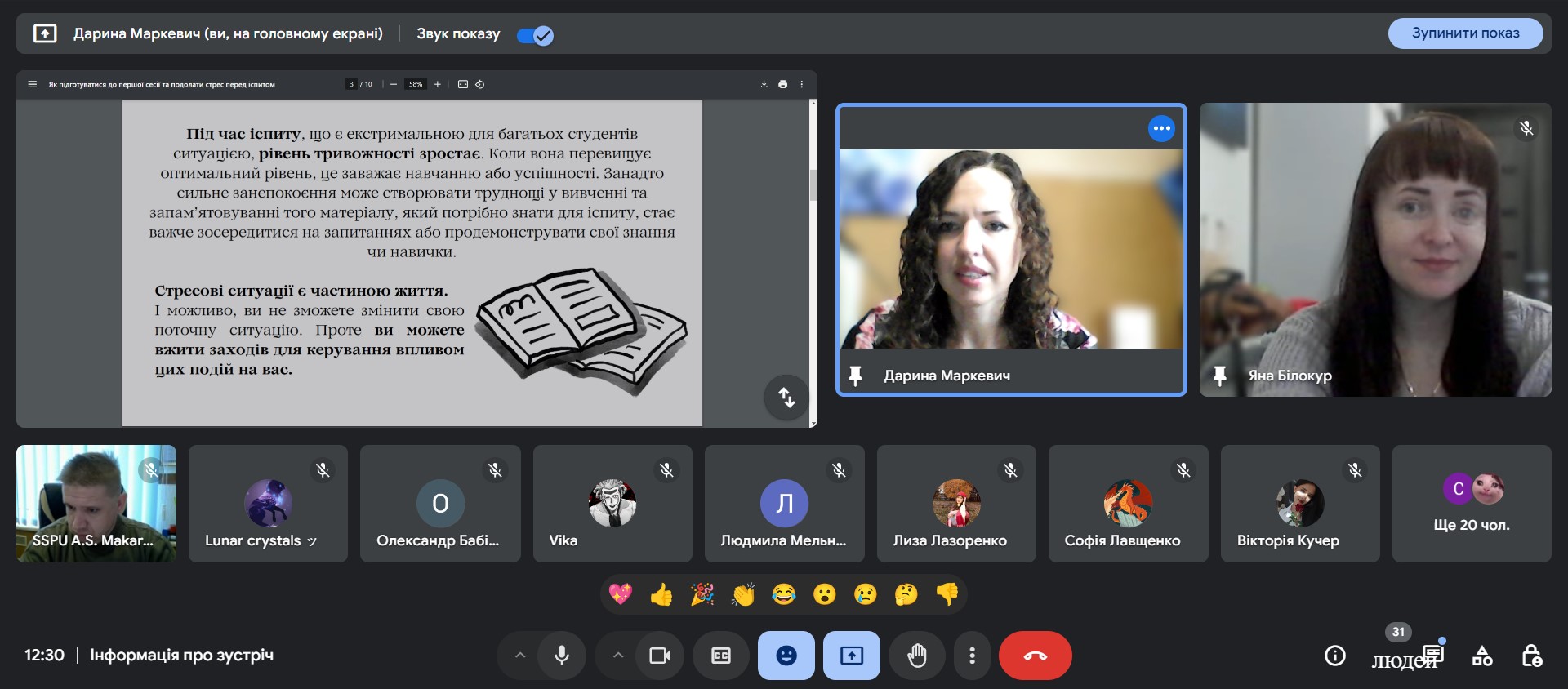Enable closed captions

(720, 656)
